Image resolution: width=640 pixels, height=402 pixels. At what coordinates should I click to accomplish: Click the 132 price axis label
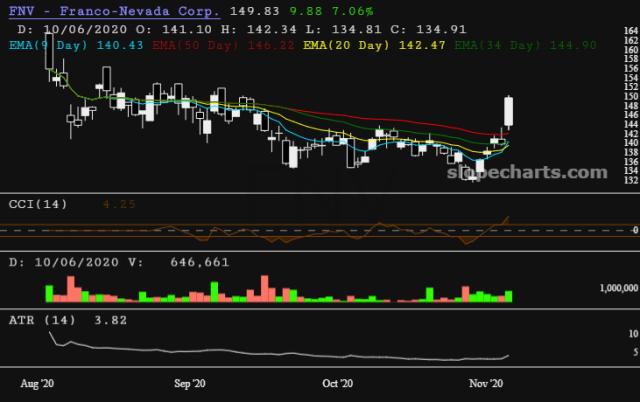point(631,180)
